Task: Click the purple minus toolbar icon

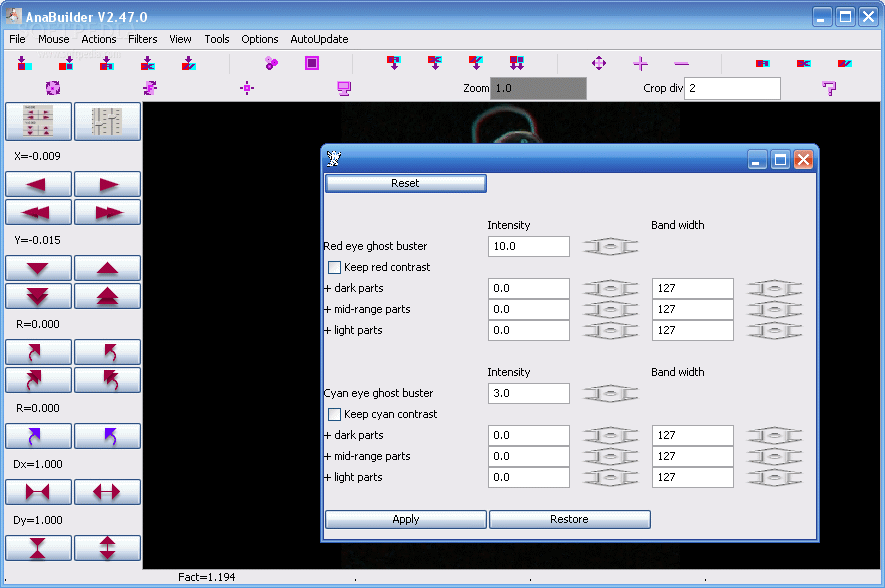Action: [x=681, y=64]
